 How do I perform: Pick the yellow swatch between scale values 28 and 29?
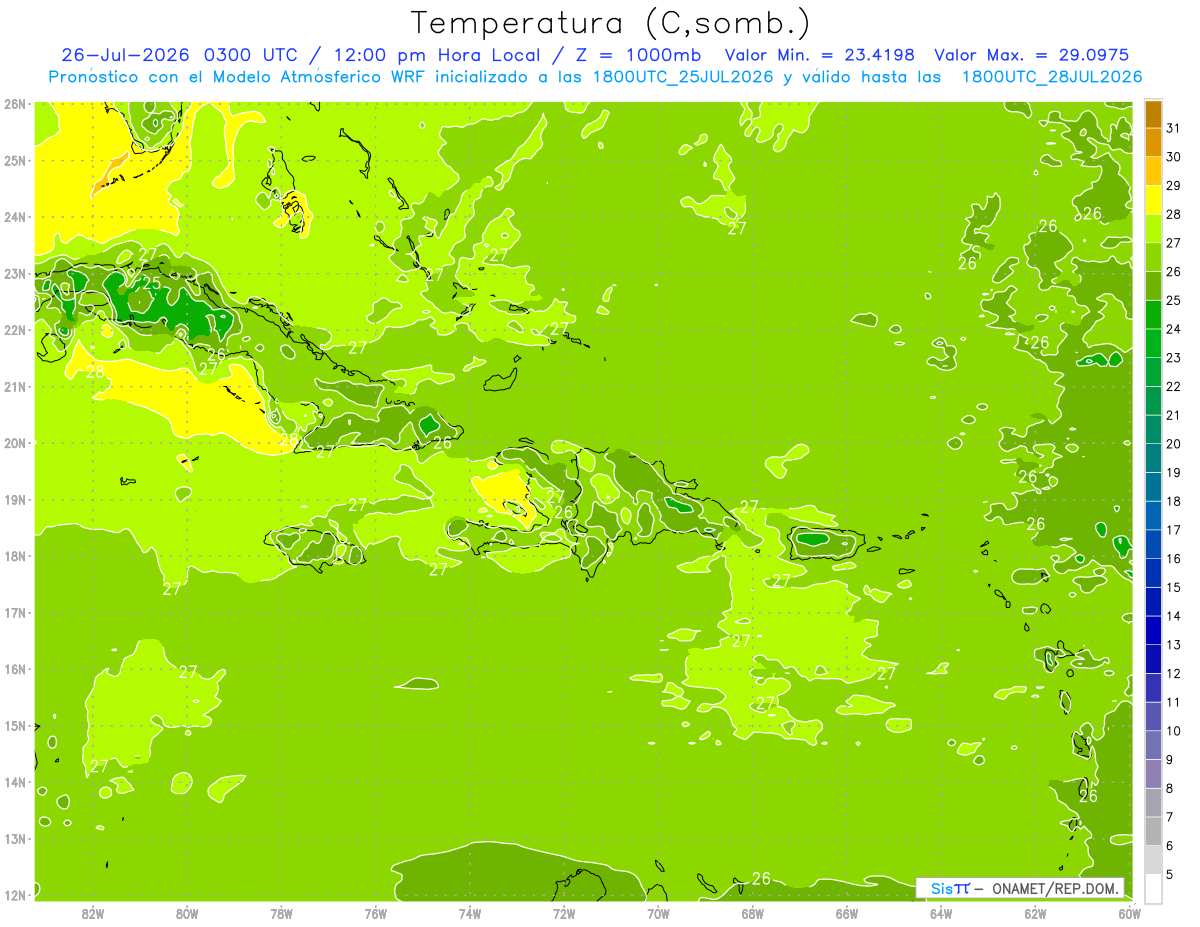(x=1153, y=200)
